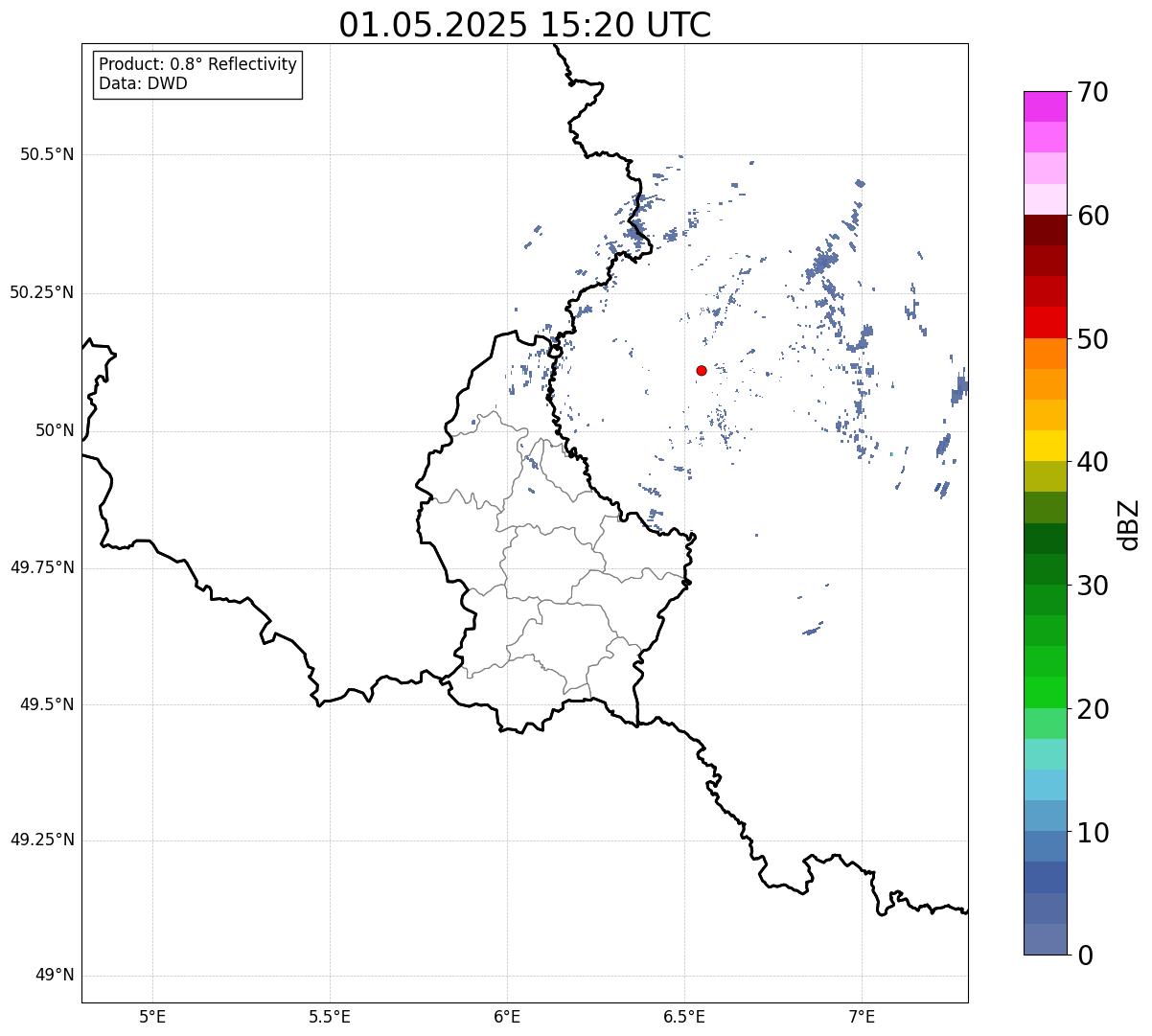Click the 10 tick label on colorbar
Screen dimensions: 1152x1036
pyautogui.click(x=1092, y=832)
